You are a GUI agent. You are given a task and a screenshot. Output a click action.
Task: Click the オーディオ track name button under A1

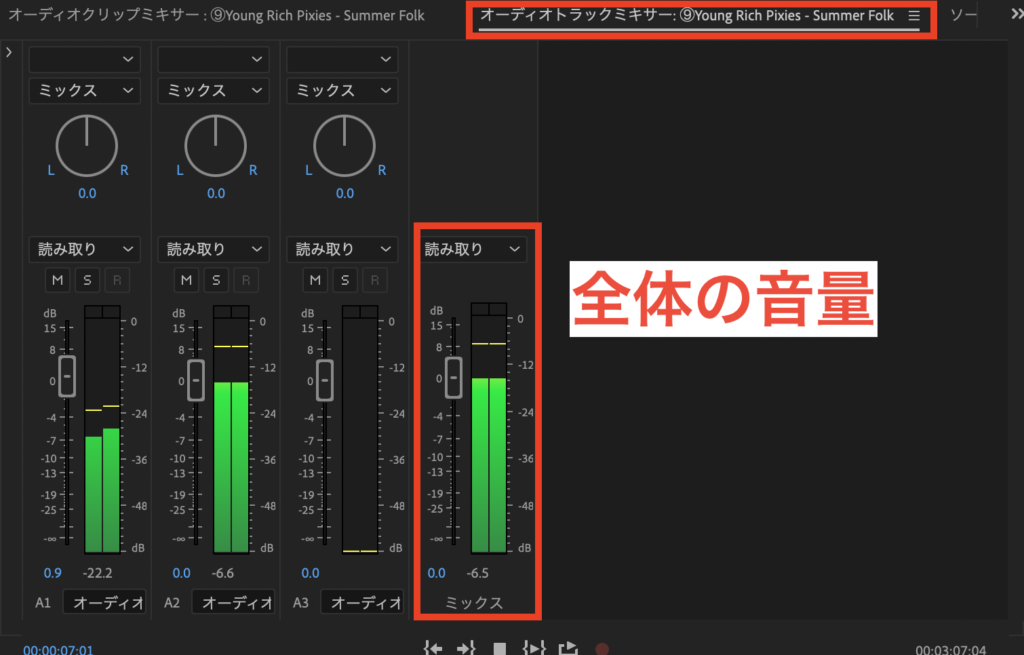pyautogui.click(x=104, y=601)
